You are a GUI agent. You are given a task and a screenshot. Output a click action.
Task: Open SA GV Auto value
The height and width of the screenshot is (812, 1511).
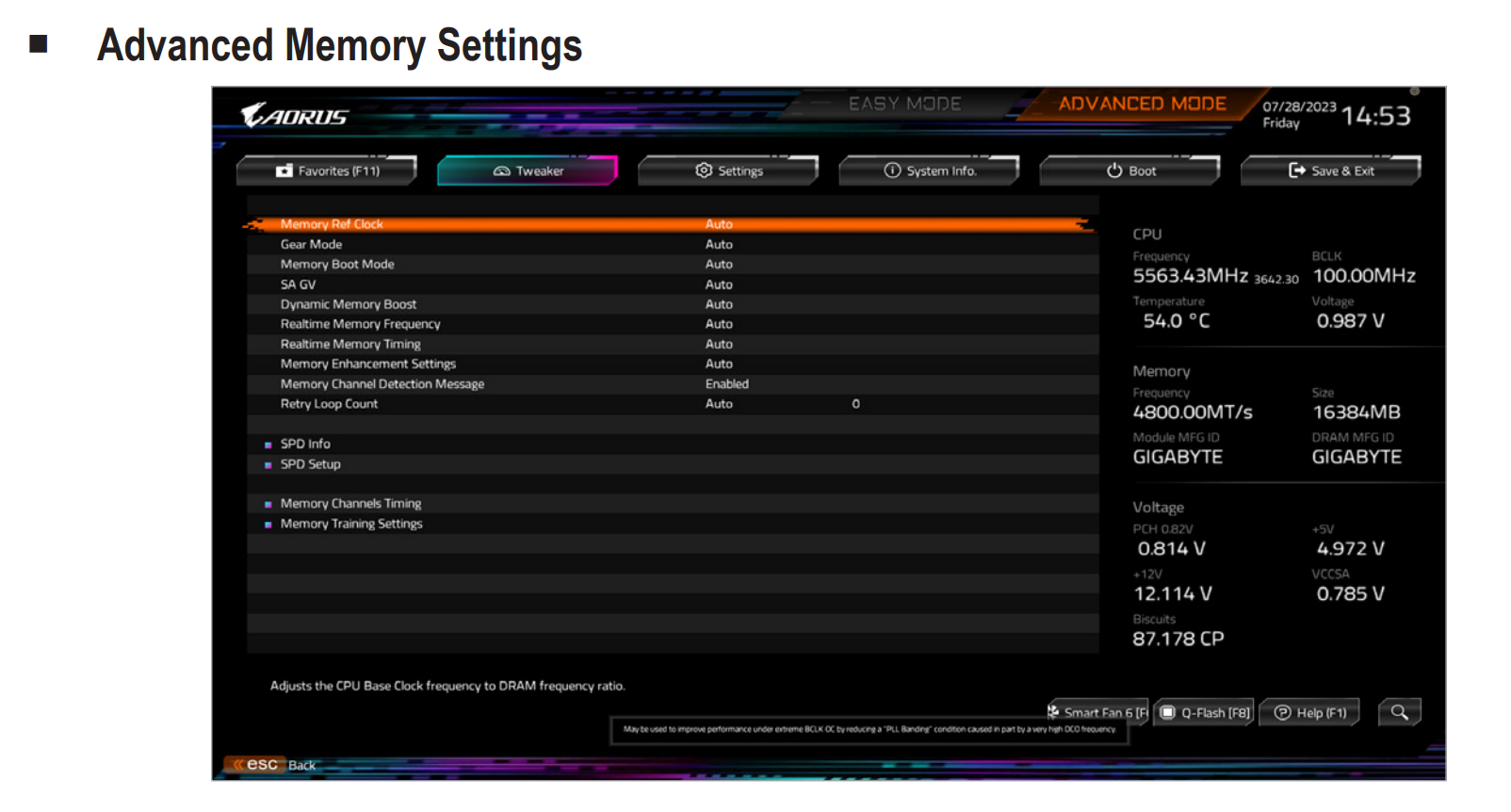[x=719, y=284]
